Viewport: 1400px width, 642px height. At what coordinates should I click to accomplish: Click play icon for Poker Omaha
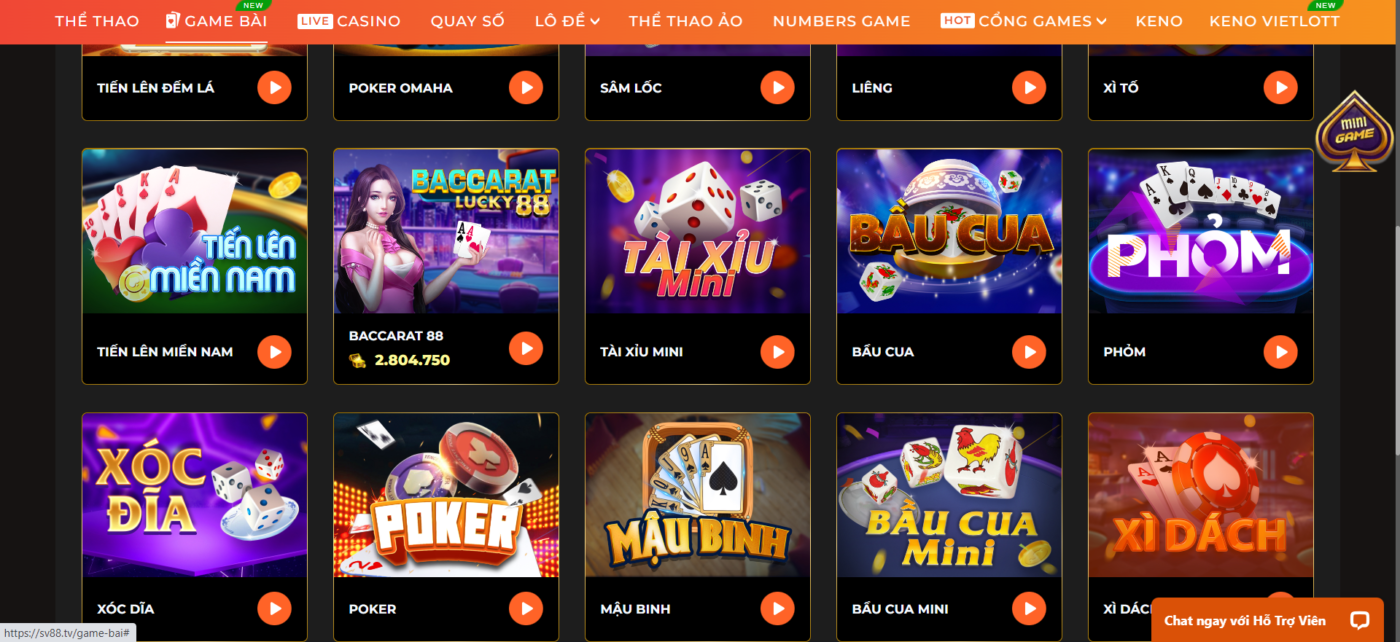tap(526, 87)
